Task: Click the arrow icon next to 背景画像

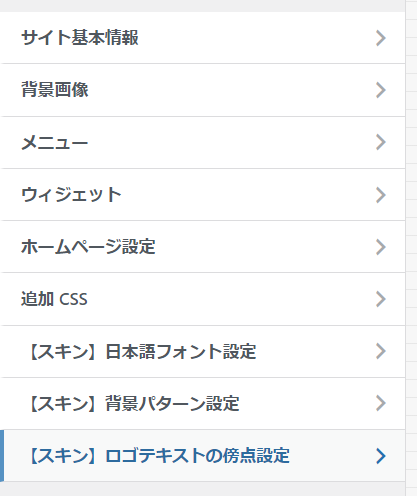Action: (381, 90)
